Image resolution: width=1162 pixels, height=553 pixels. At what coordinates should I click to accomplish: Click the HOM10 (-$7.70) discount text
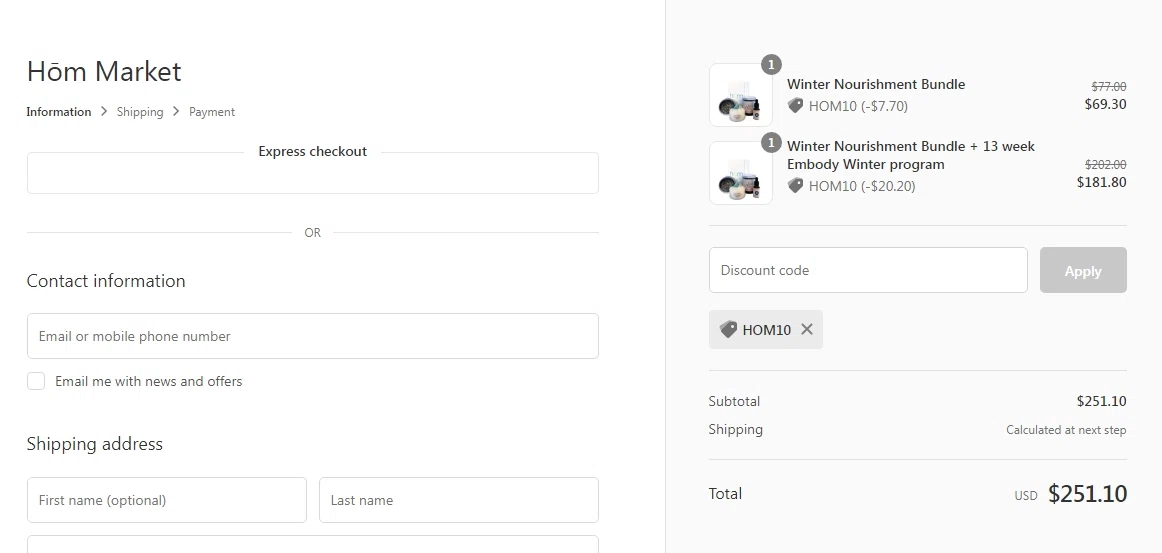pyautogui.click(x=858, y=106)
